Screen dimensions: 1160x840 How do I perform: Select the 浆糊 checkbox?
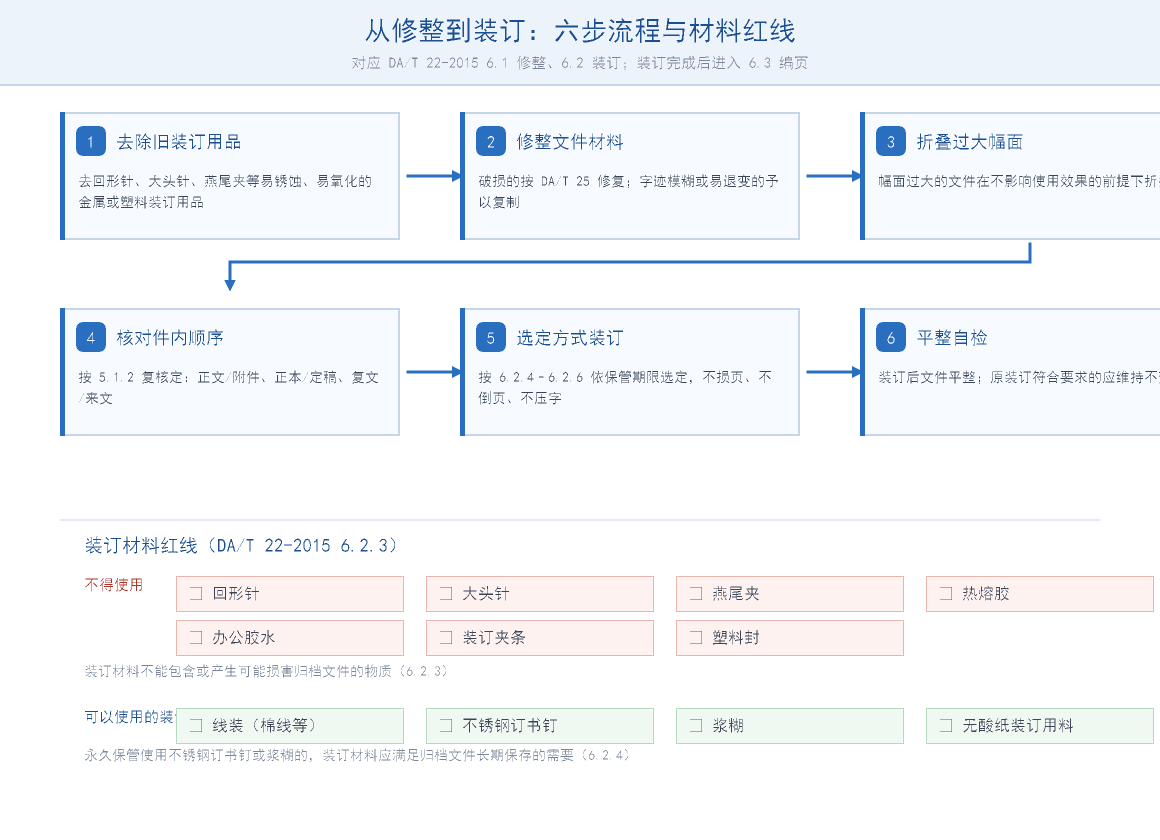[x=696, y=725]
